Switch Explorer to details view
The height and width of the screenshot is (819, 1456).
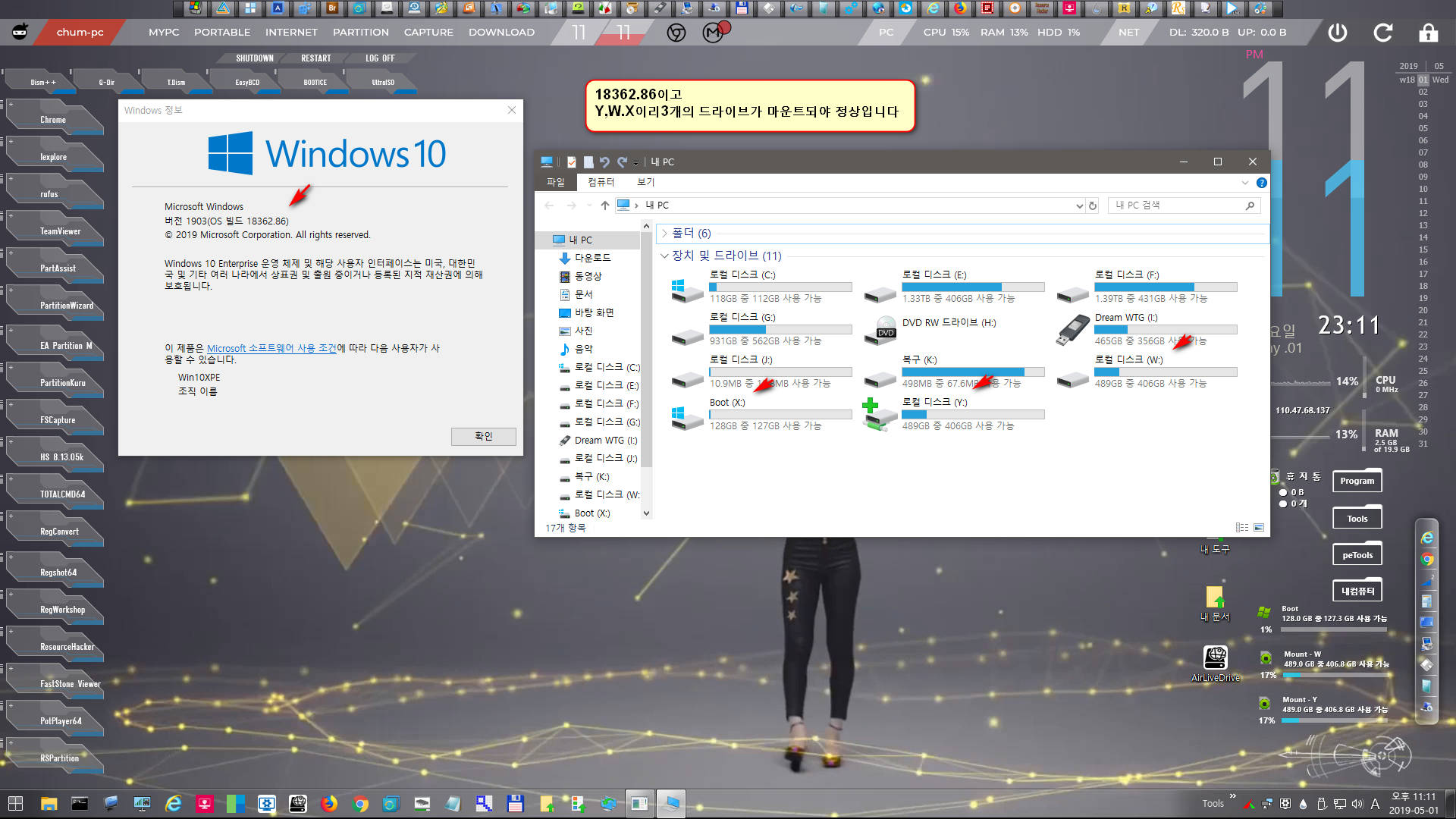[1242, 528]
